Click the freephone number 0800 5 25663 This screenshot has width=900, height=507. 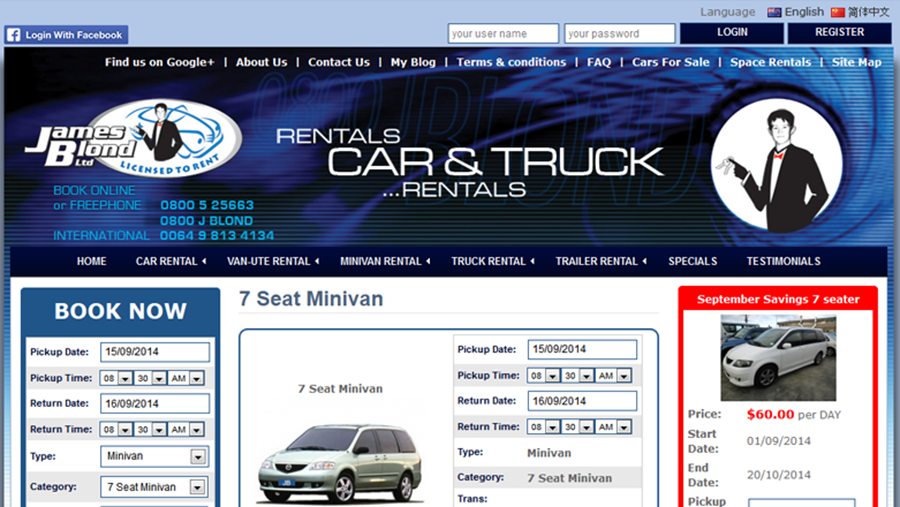[207, 206]
